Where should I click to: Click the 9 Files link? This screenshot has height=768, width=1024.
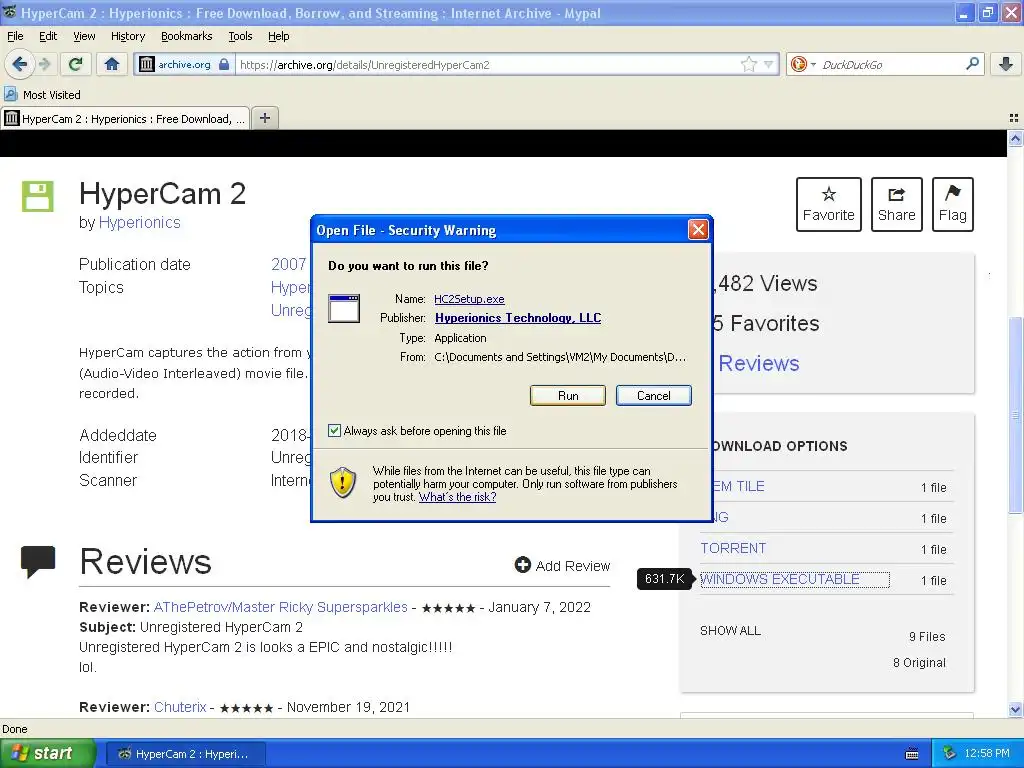(x=927, y=636)
